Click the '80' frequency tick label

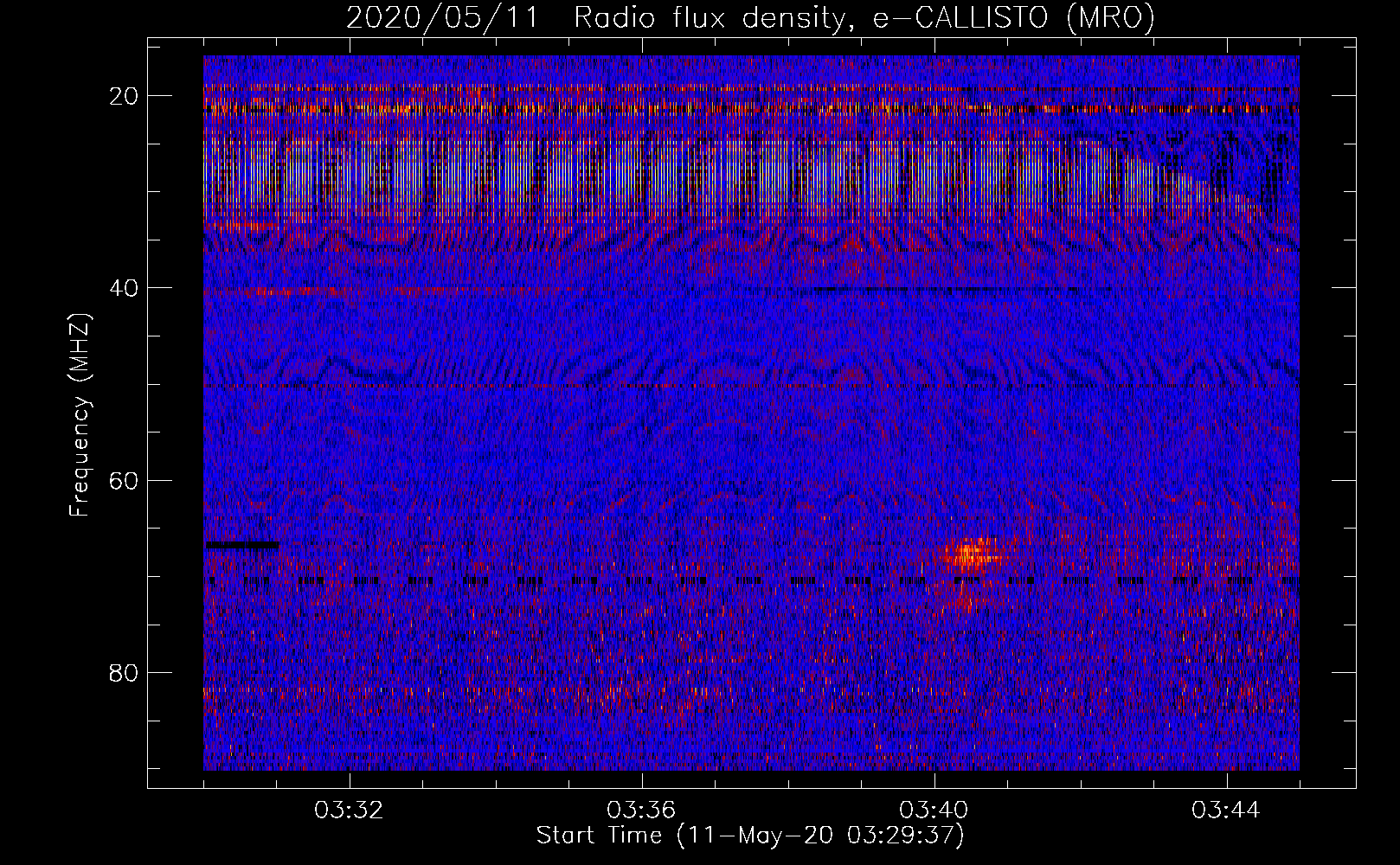click(x=125, y=672)
